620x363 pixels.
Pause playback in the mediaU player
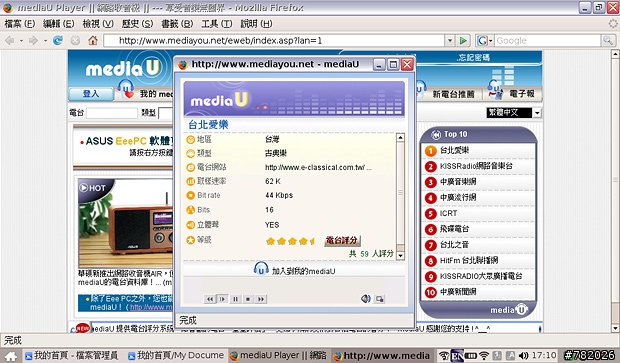[x=235, y=299]
